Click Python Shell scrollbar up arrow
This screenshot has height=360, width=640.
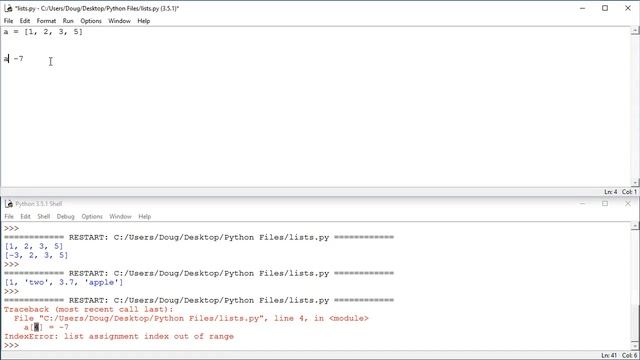click(x=635, y=226)
